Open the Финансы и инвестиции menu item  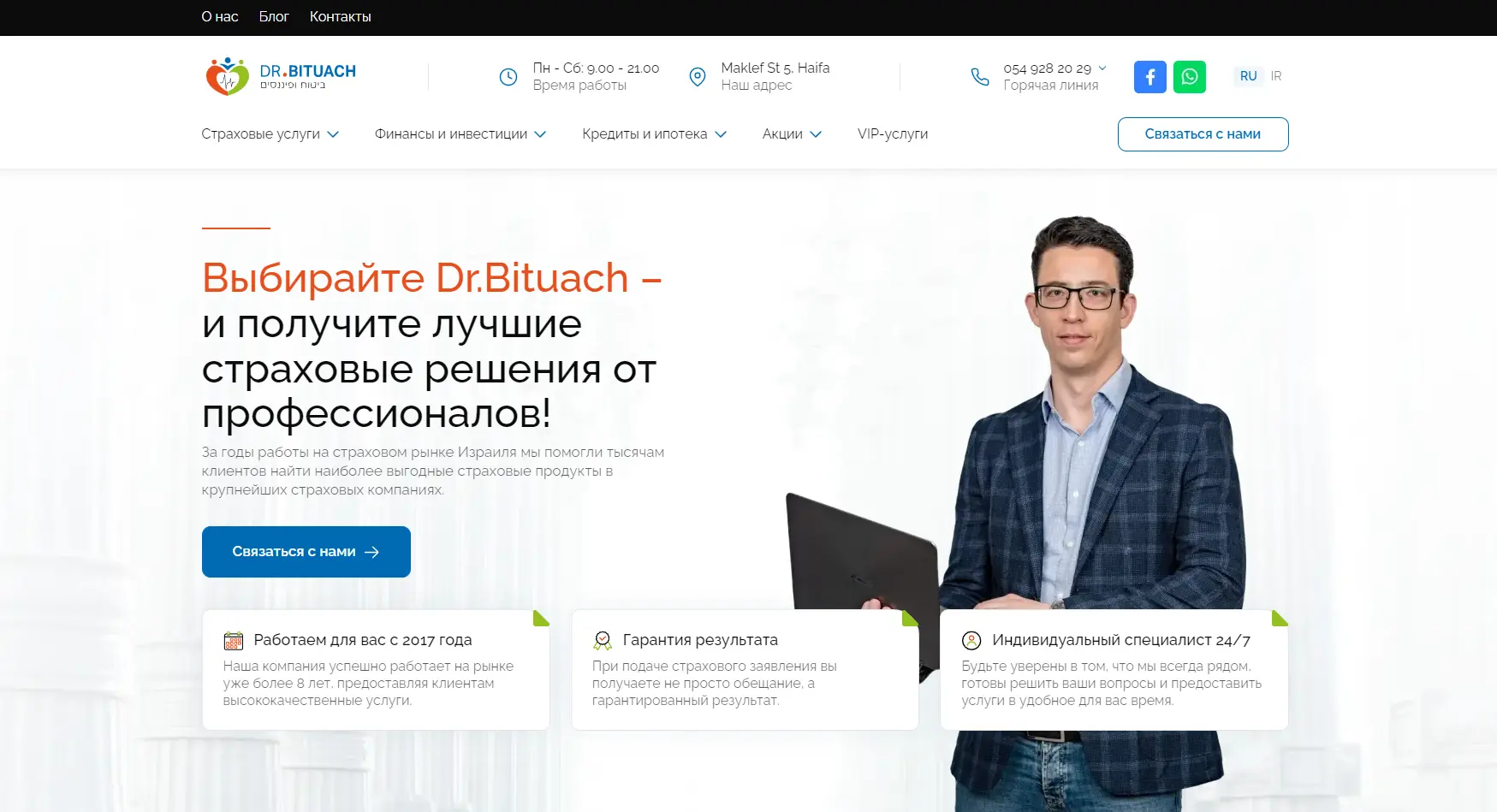pyautogui.click(x=451, y=134)
